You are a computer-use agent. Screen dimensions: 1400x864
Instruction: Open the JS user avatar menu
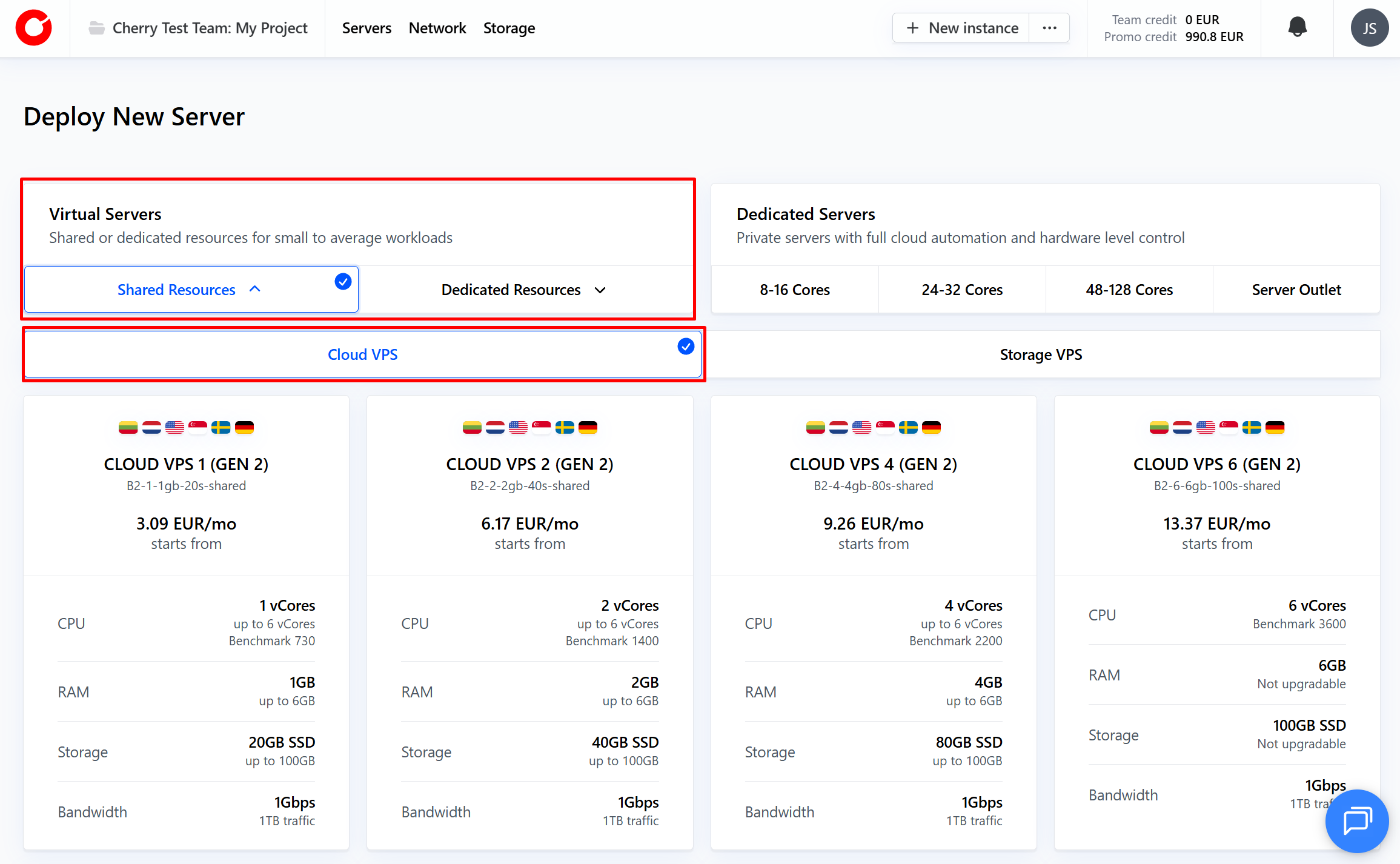click(1369, 28)
